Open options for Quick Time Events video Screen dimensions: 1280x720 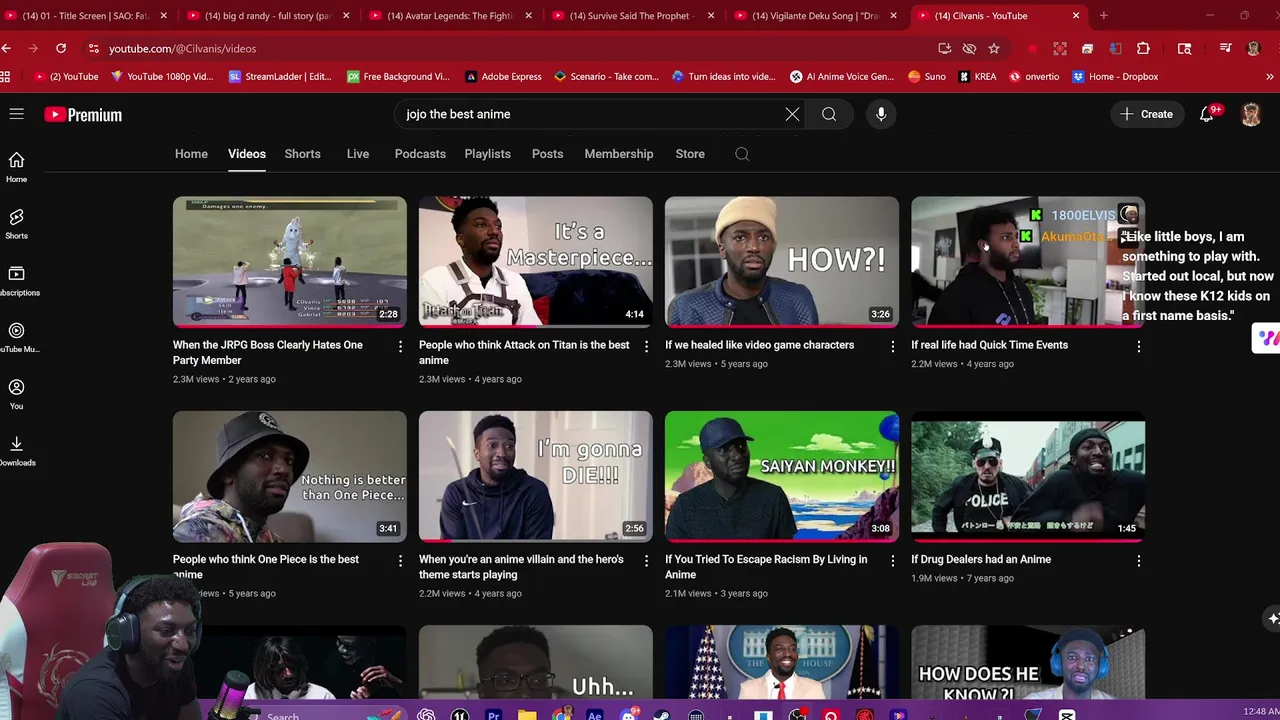point(1138,346)
